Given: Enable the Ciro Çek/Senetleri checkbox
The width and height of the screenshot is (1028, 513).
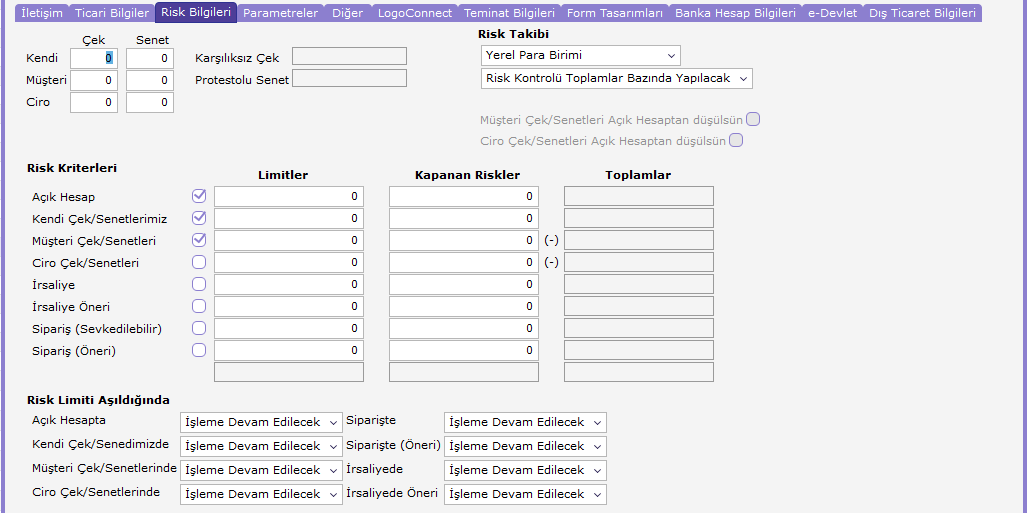Looking at the screenshot, I should 199,262.
